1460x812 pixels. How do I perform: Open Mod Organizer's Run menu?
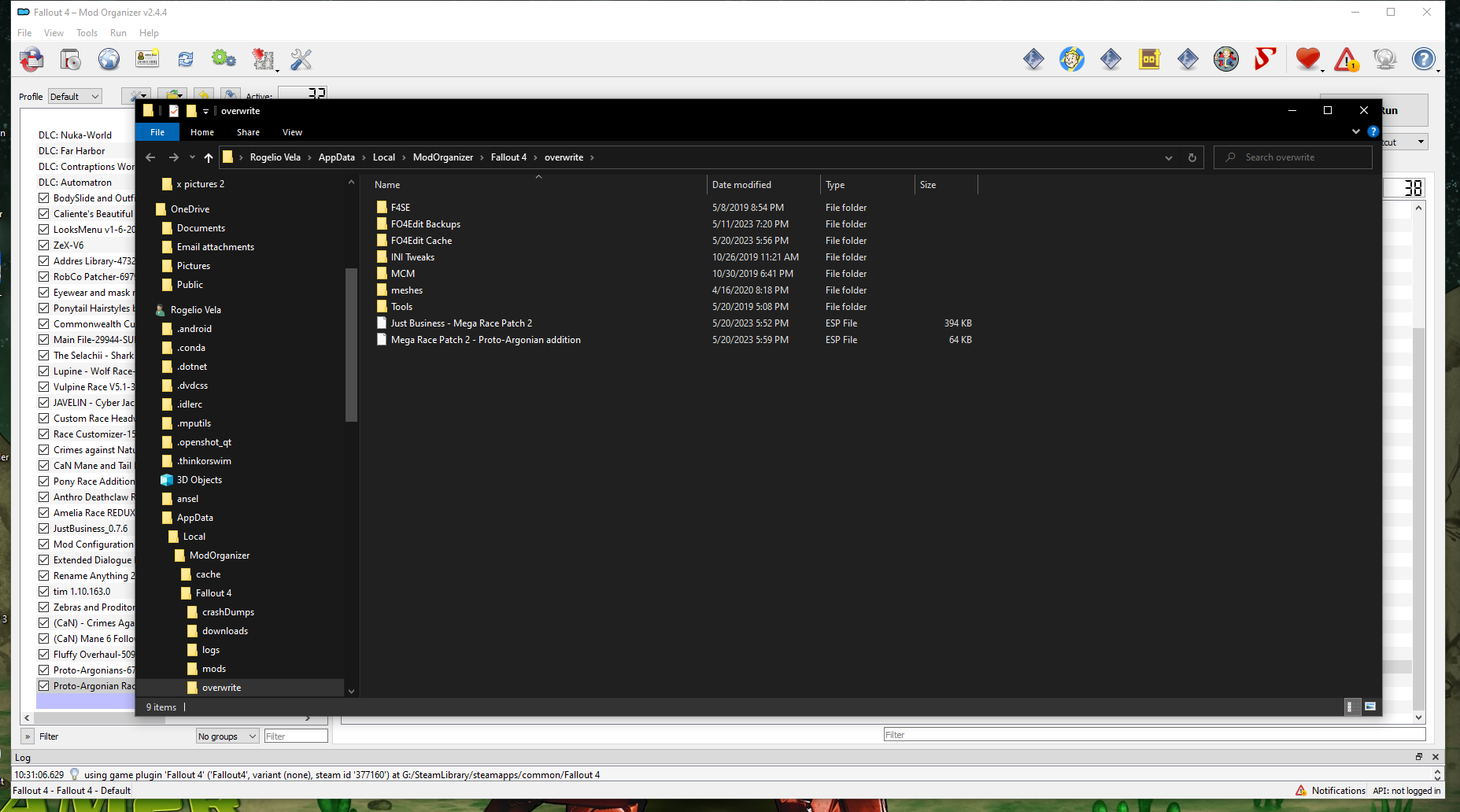click(x=118, y=33)
